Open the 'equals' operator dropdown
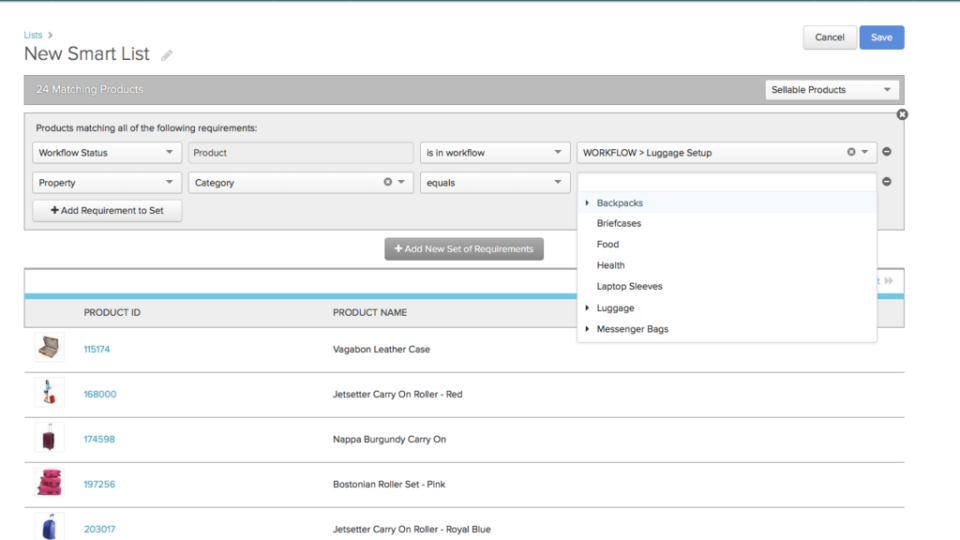Viewport: 960px width, 540px height. 495,182
